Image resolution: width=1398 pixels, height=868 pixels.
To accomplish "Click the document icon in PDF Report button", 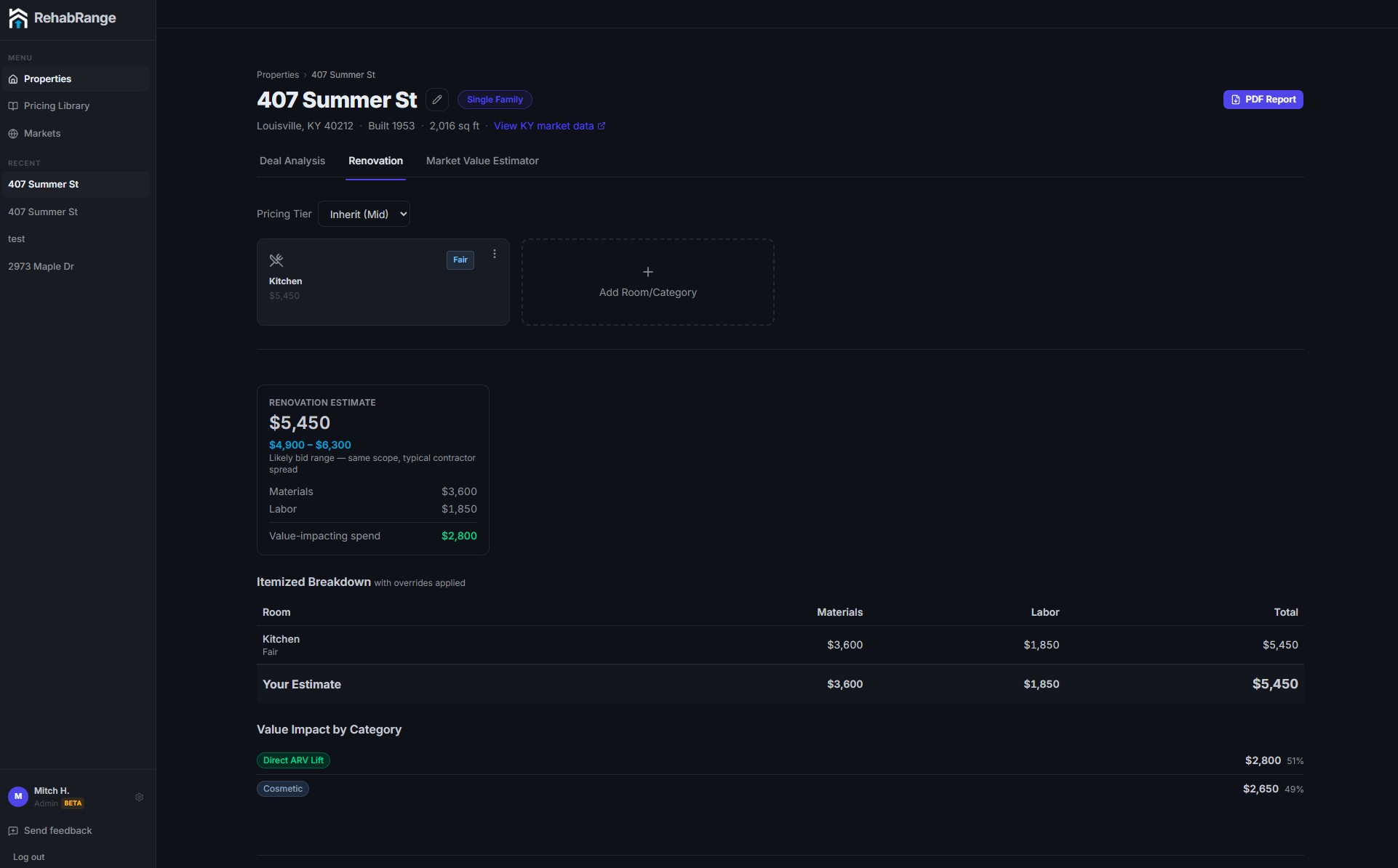I will (1236, 100).
